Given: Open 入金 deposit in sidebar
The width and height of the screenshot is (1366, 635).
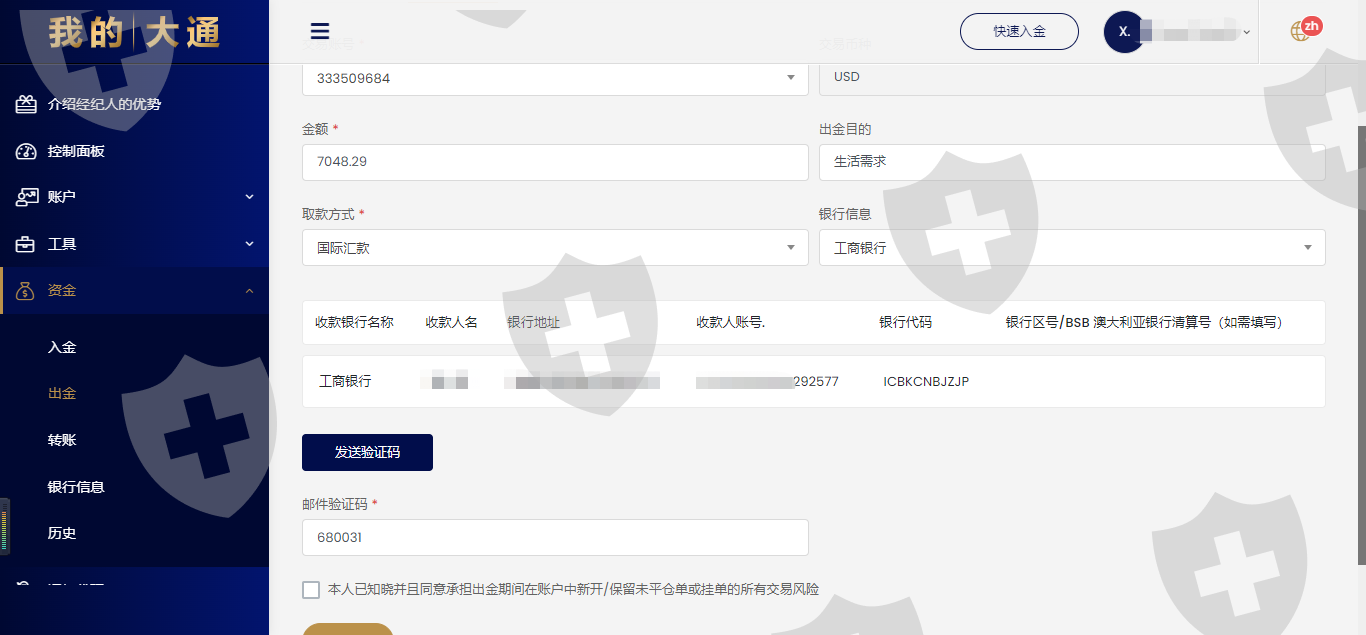Looking at the screenshot, I should coord(62,348).
